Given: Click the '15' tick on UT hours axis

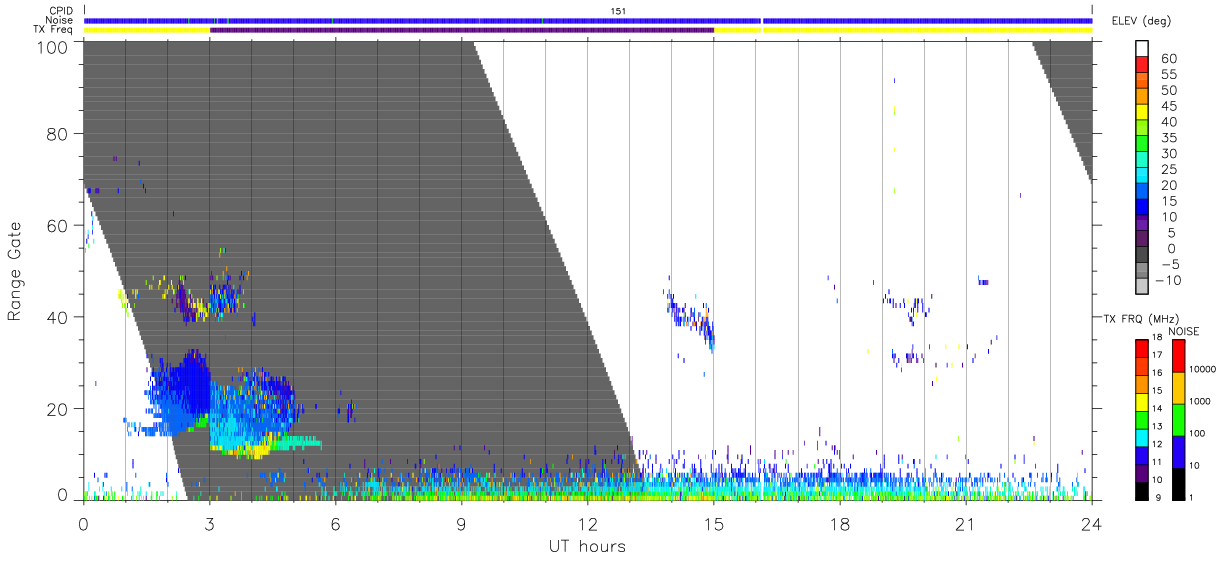Looking at the screenshot, I should 713,523.
